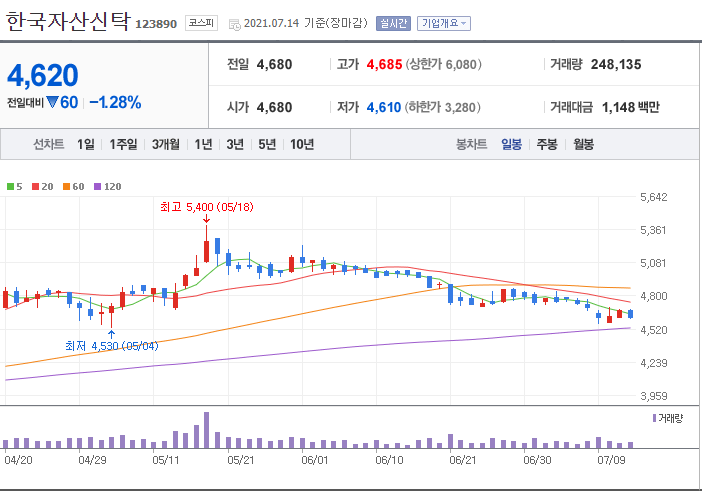
Task: Click the current price 4,620
Action: tap(43, 75)
